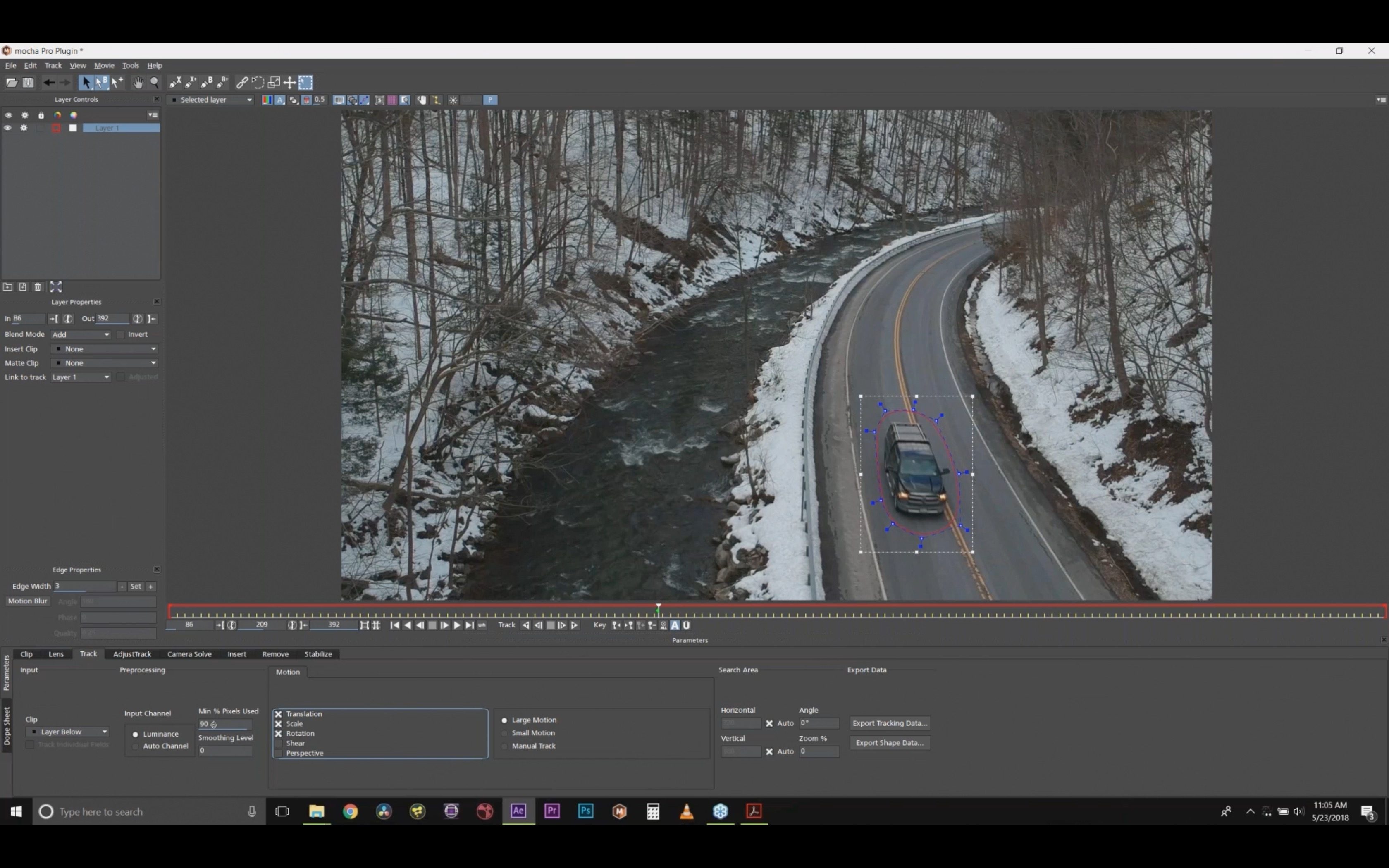
Task: Click Export Shape Data button
Action: (889, 742)
